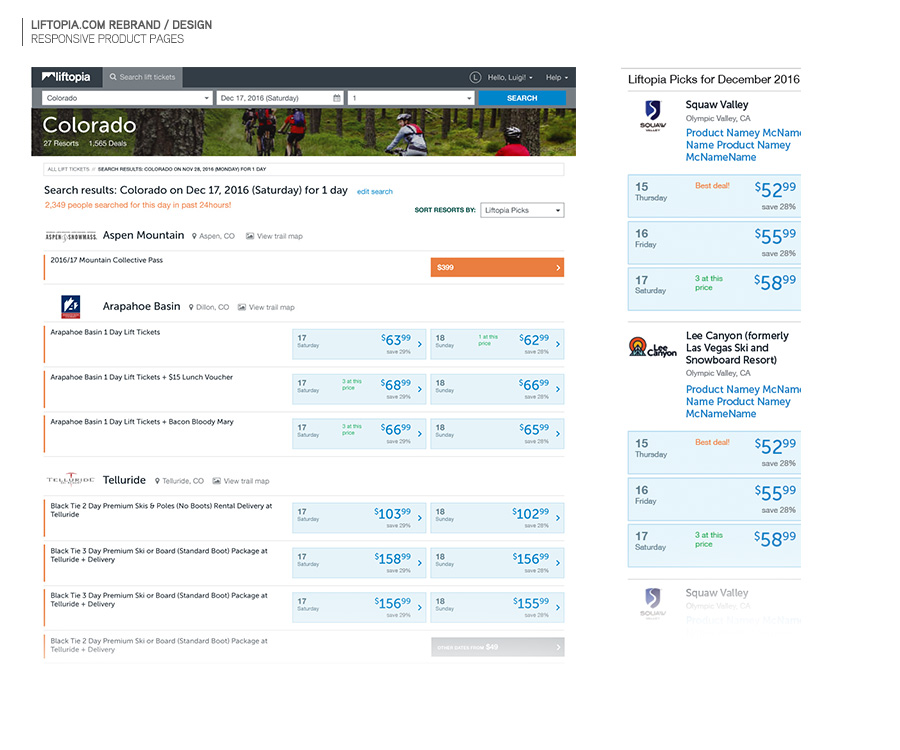The image size is (900, 750).
Task: Select $156.99 Saturday Black Tie package
Action: [359, 607]
